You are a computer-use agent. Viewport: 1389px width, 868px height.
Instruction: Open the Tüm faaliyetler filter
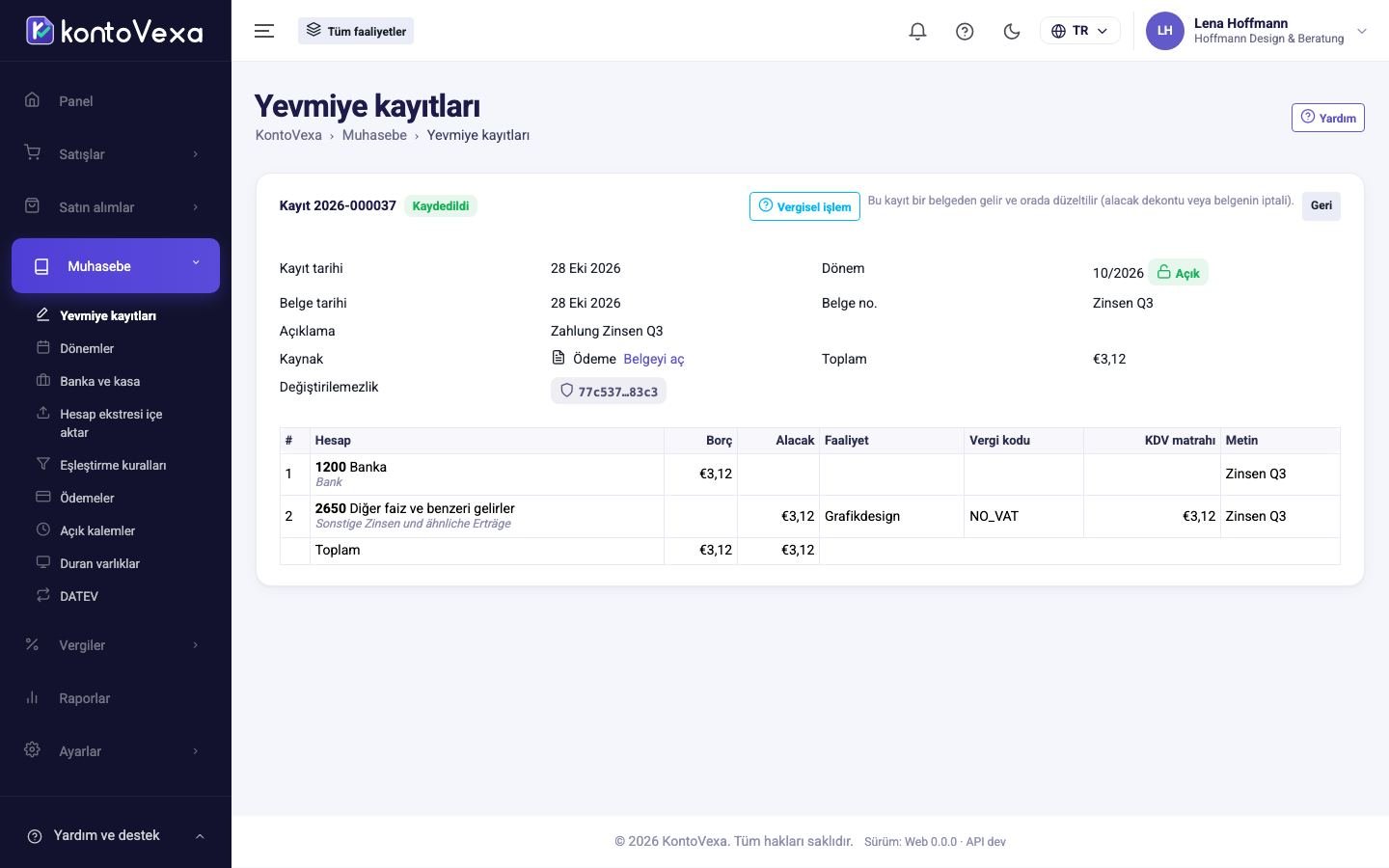[356, 31]
